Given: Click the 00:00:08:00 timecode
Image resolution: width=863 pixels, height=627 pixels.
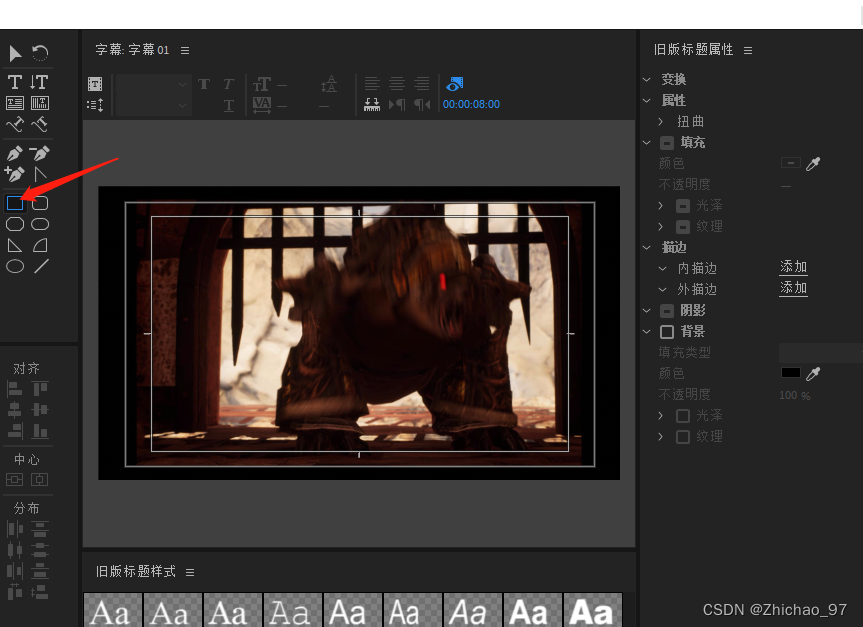Looking at the screenshot, I should click(471, 105).
